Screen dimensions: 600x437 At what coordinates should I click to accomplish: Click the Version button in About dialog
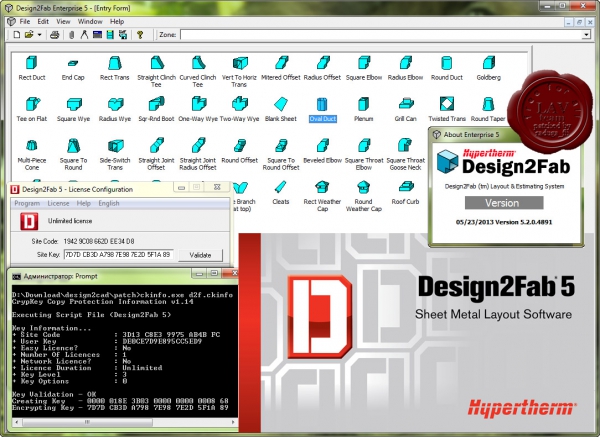click(x=504, y=203)
